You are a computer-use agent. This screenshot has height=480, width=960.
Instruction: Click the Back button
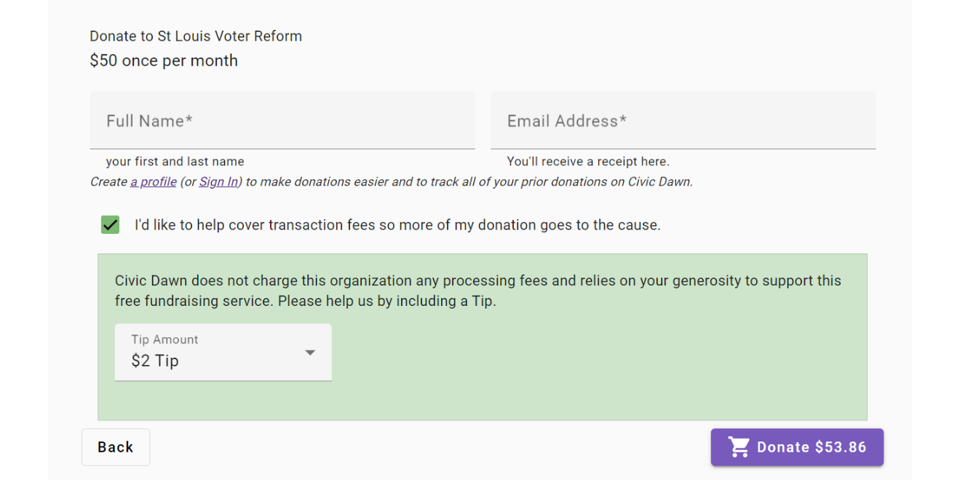pos(116,447)
